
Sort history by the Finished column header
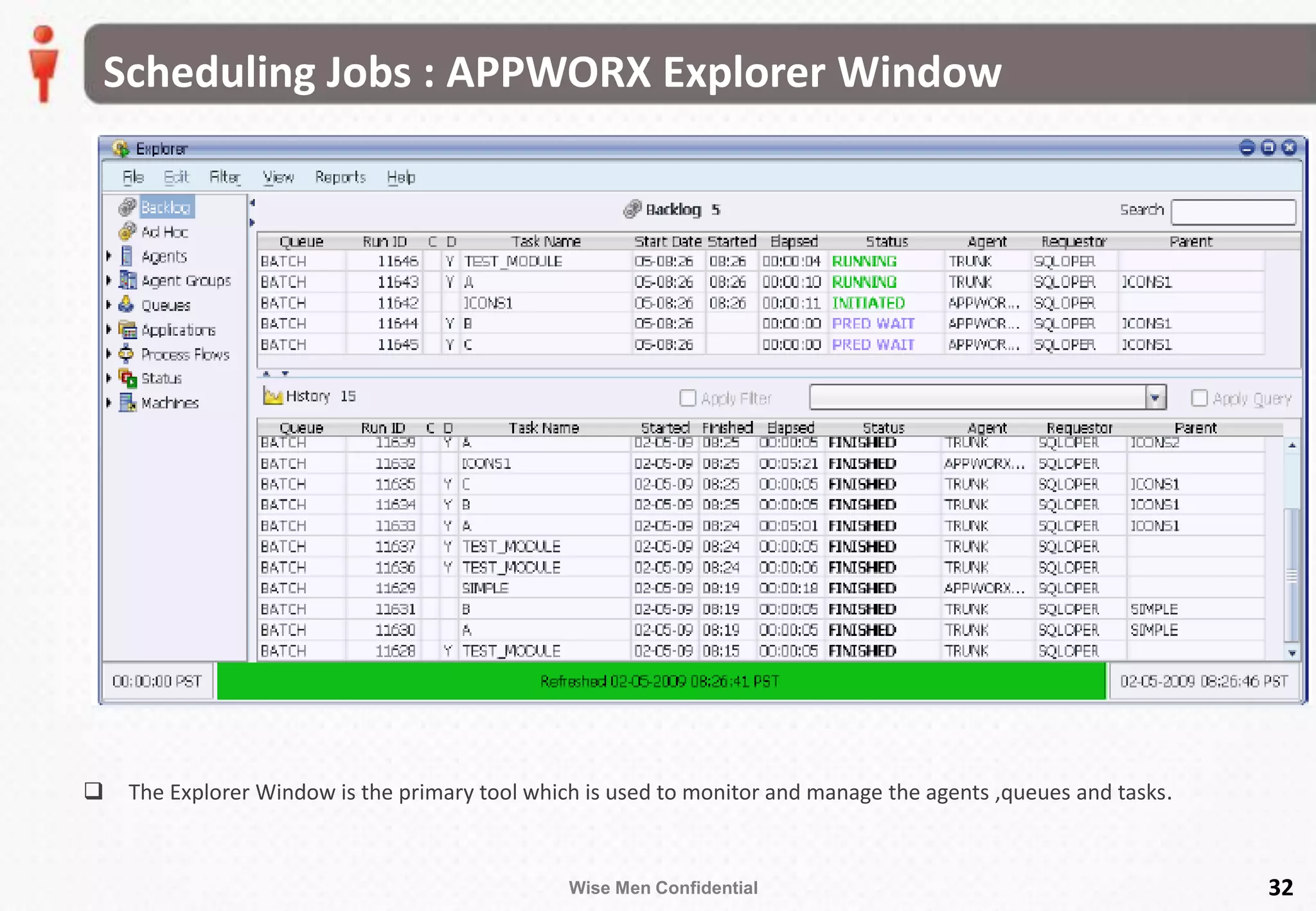[x=727, y=427]
